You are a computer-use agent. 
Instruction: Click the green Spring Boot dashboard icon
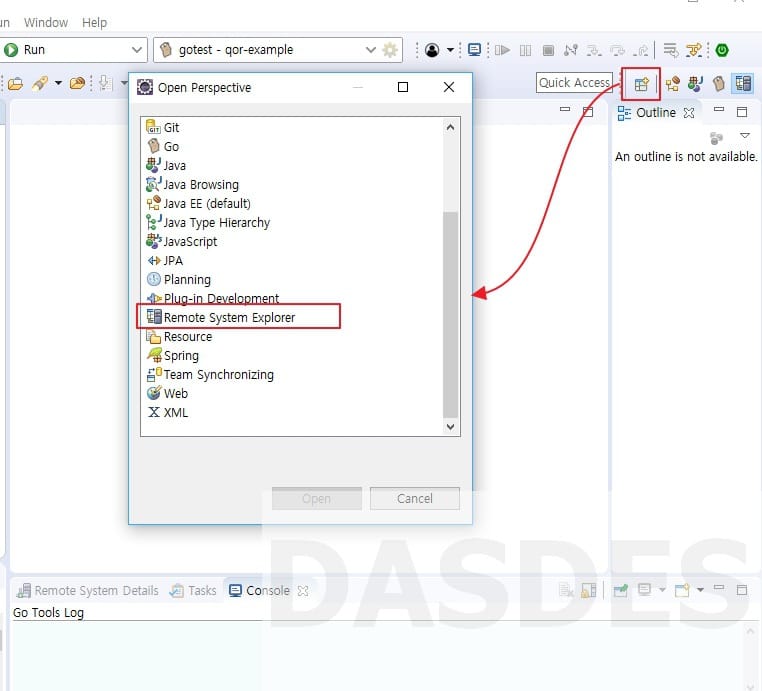[x=722, y=50]
